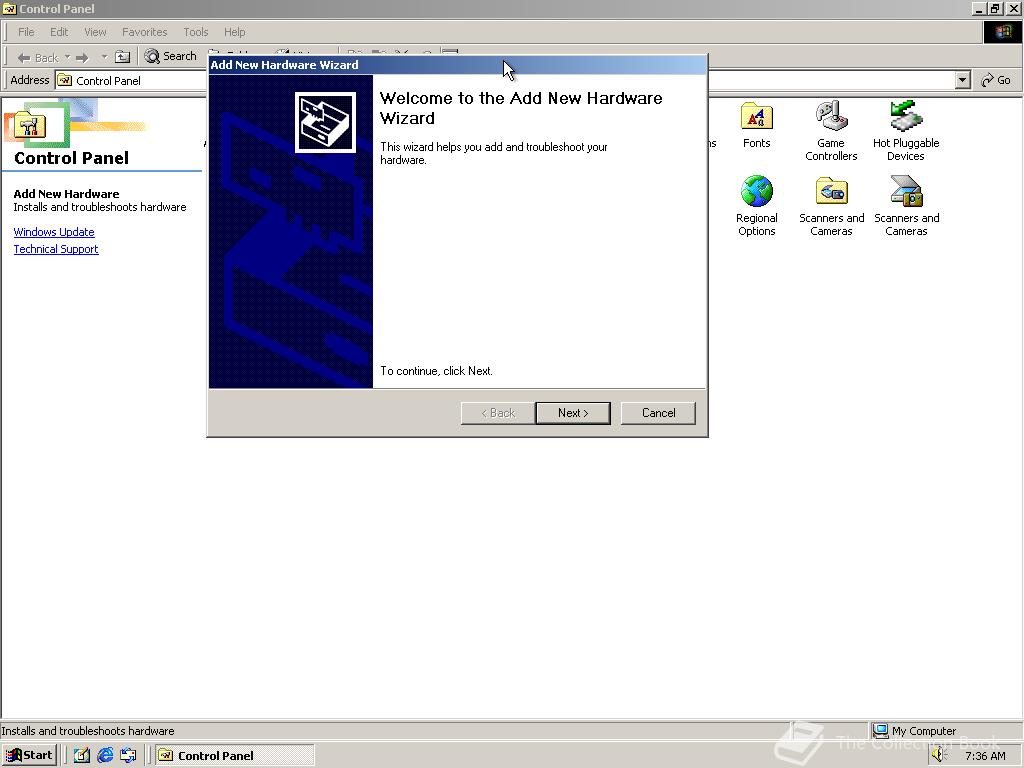Click the Search toolbar button
Image resolution: width=1024 pixels, height=768 pixels.
[170, 56]
